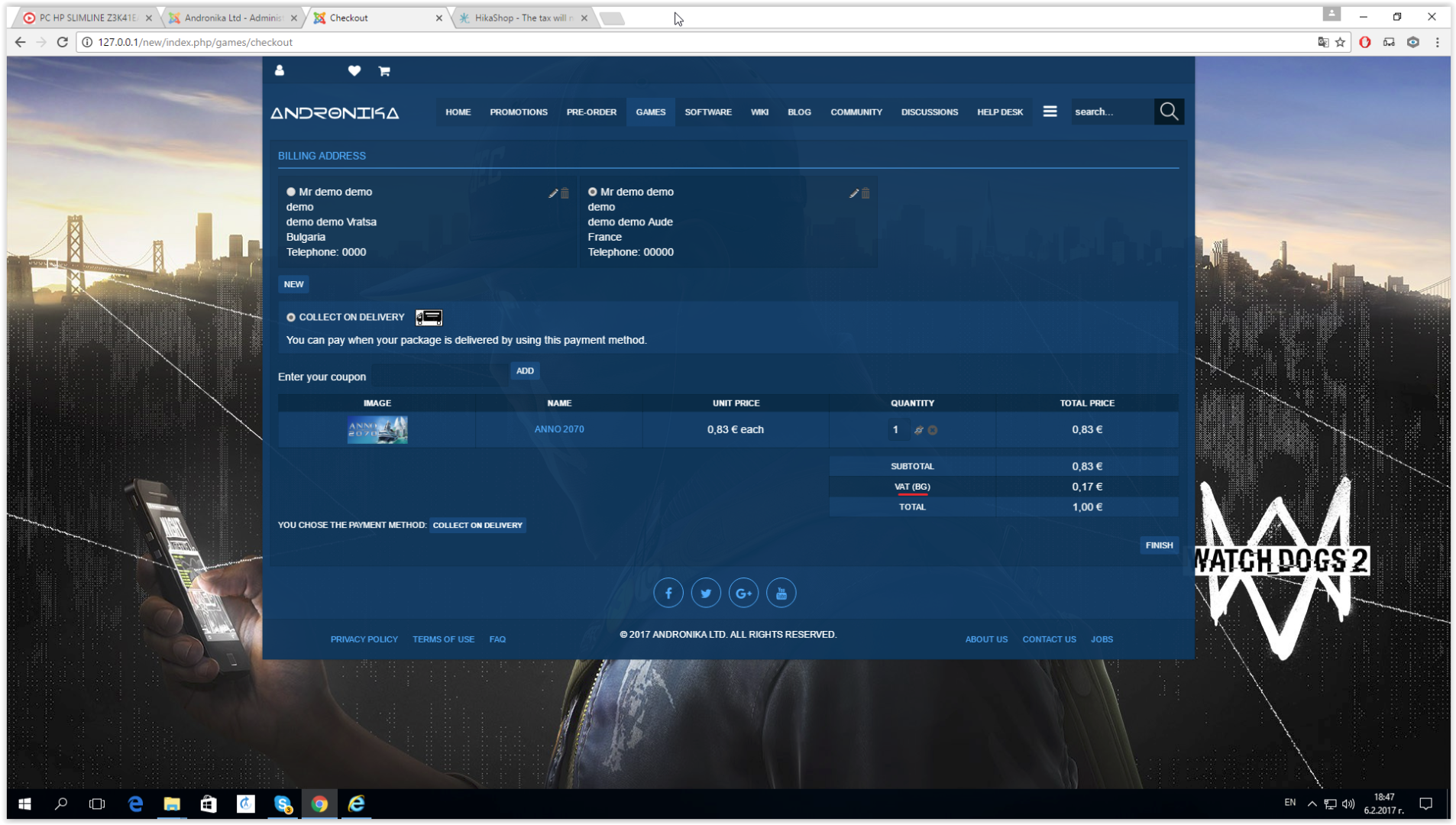Open the ANNO 2070 product link
This screenshot has height=825, width=1456.
559,429
